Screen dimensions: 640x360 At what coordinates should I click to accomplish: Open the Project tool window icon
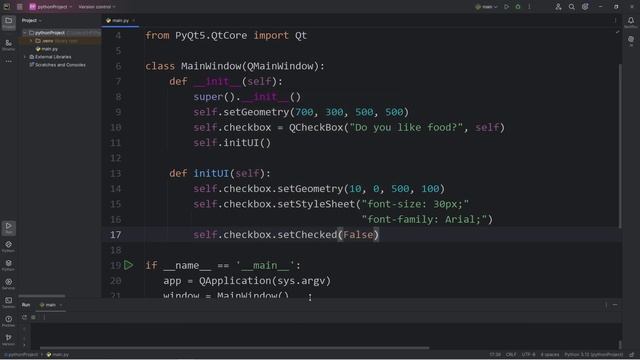click(x=9, y=22)
